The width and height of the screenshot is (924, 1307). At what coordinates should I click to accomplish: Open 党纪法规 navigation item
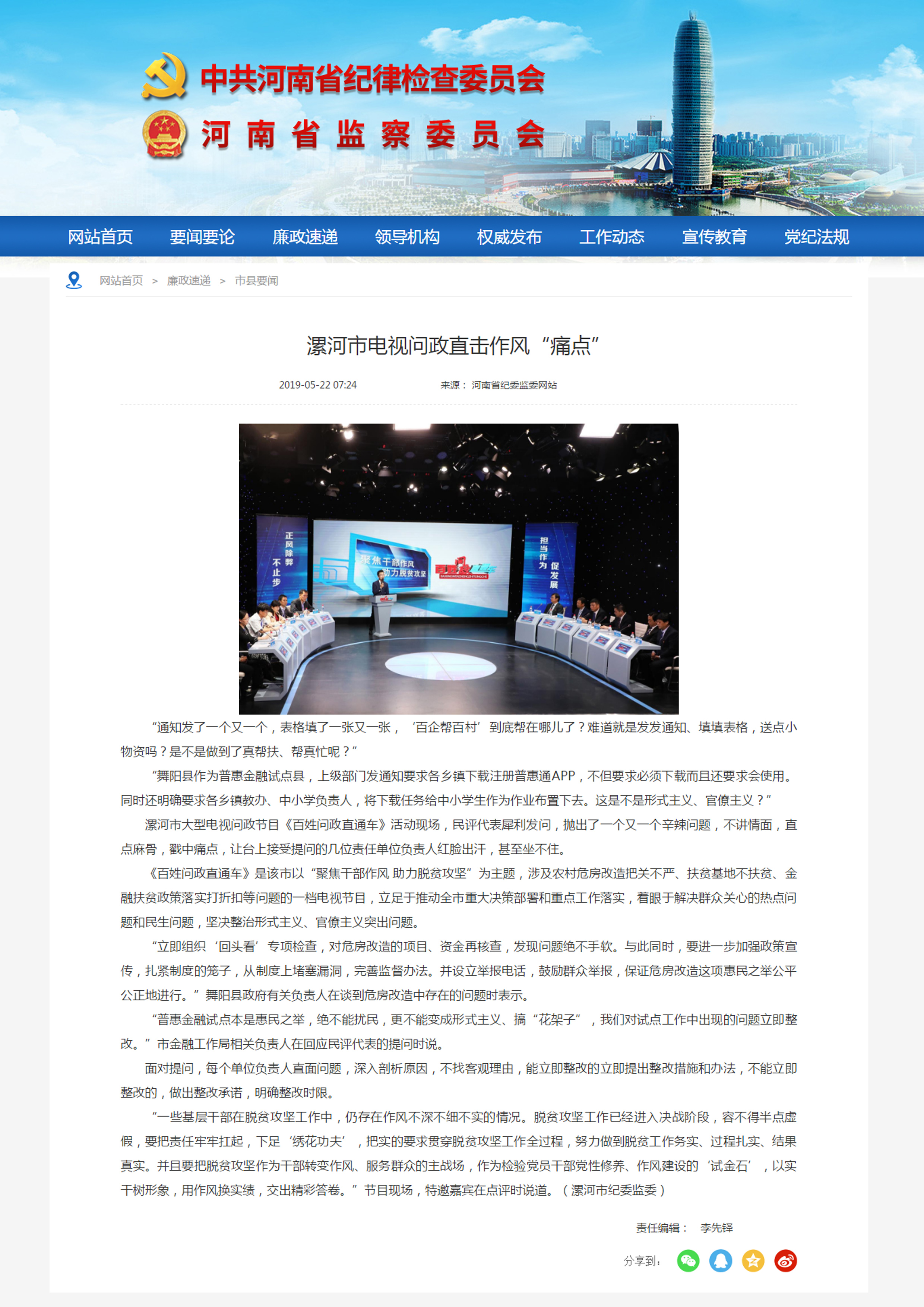[x=816, y=237]
